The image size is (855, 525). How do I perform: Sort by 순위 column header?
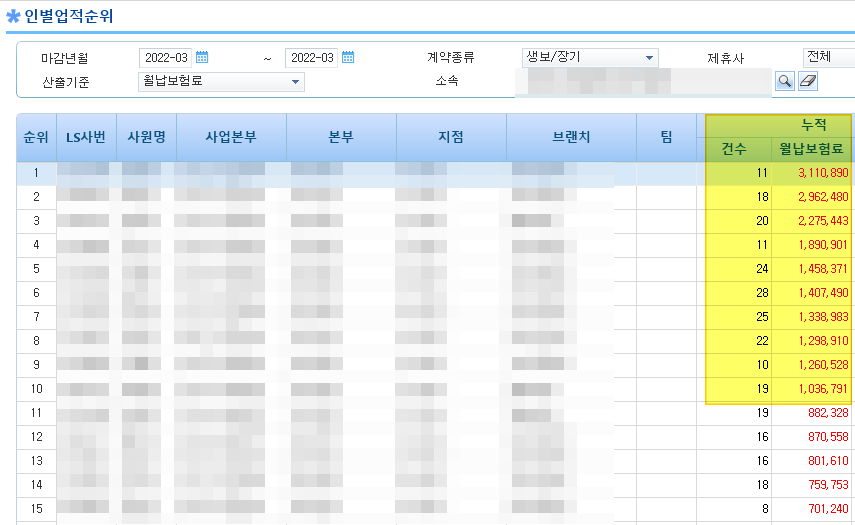pos(37,137)
